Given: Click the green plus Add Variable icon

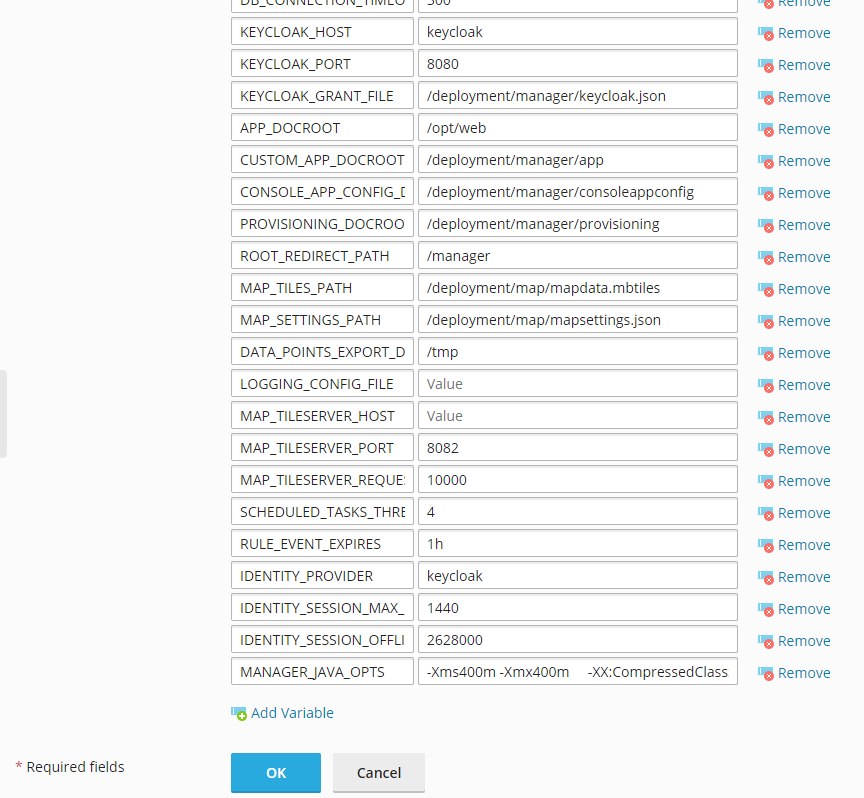Looking at the screenshot, I should coord(239,713).
